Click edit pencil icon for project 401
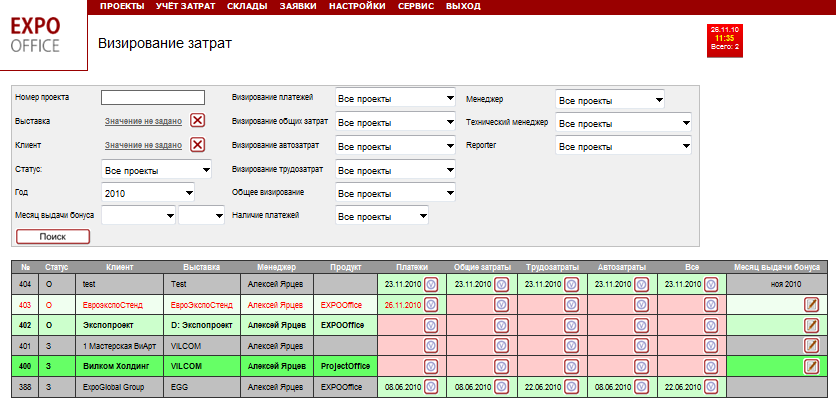 pyautogui.click(x=812, y=346)
